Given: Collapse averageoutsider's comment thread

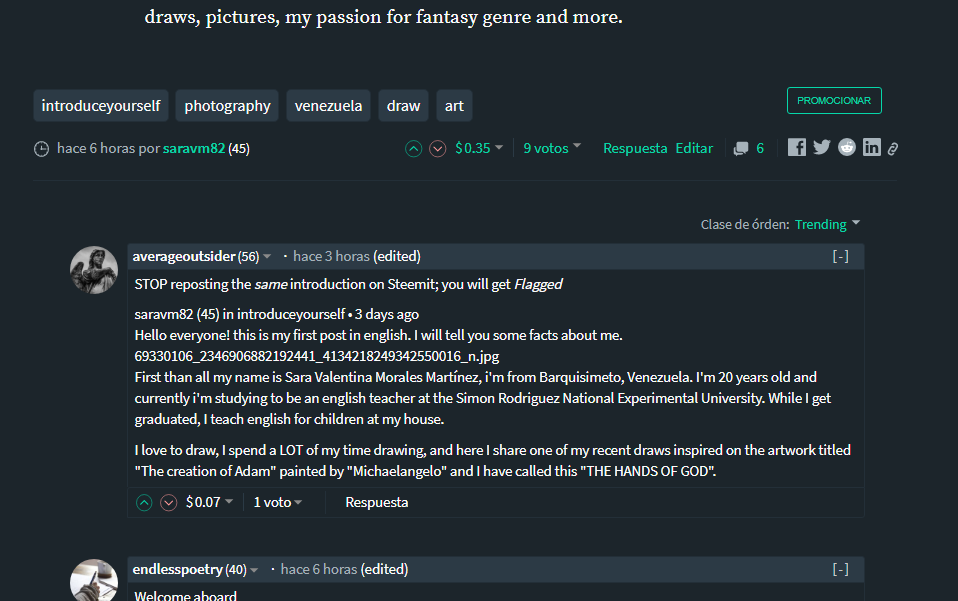Looking at the screenshot, I should pyautogui.click(x=840, y=256).
